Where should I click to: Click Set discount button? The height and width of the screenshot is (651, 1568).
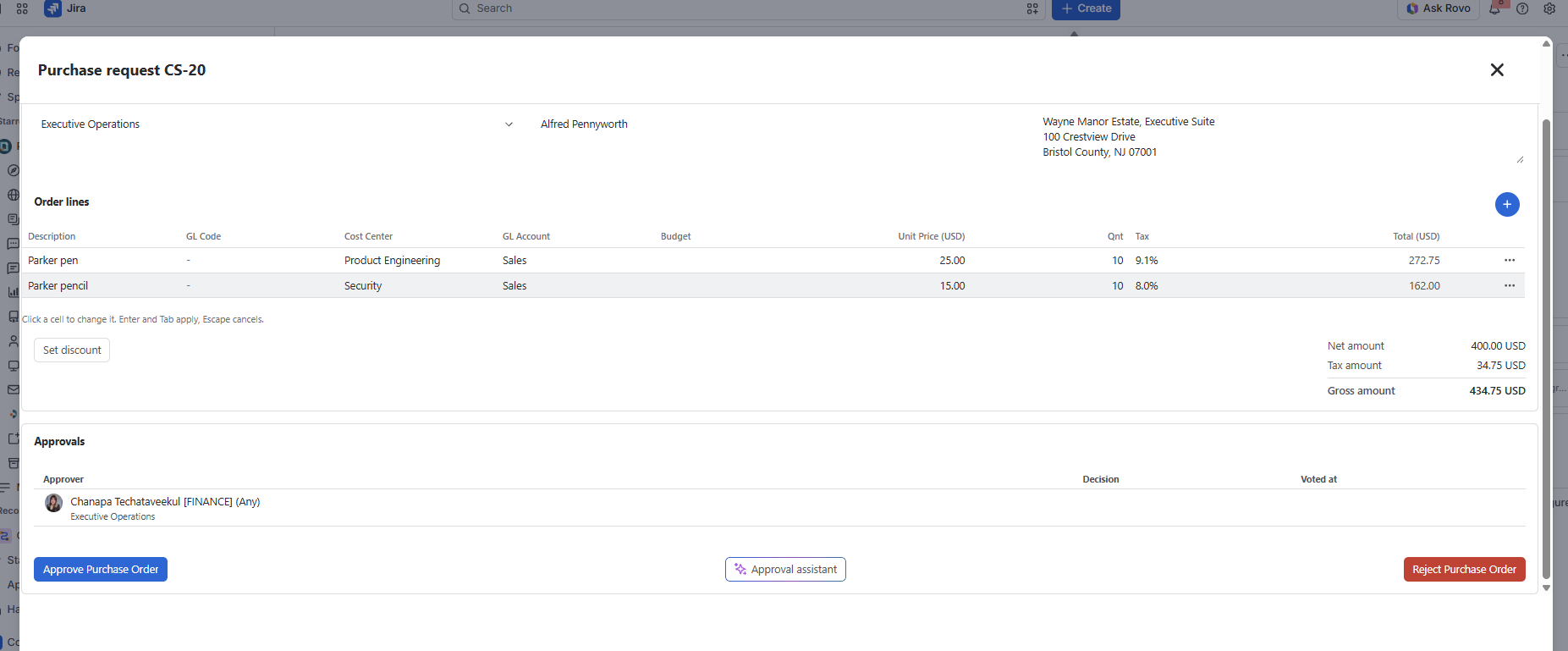[72, 350]
